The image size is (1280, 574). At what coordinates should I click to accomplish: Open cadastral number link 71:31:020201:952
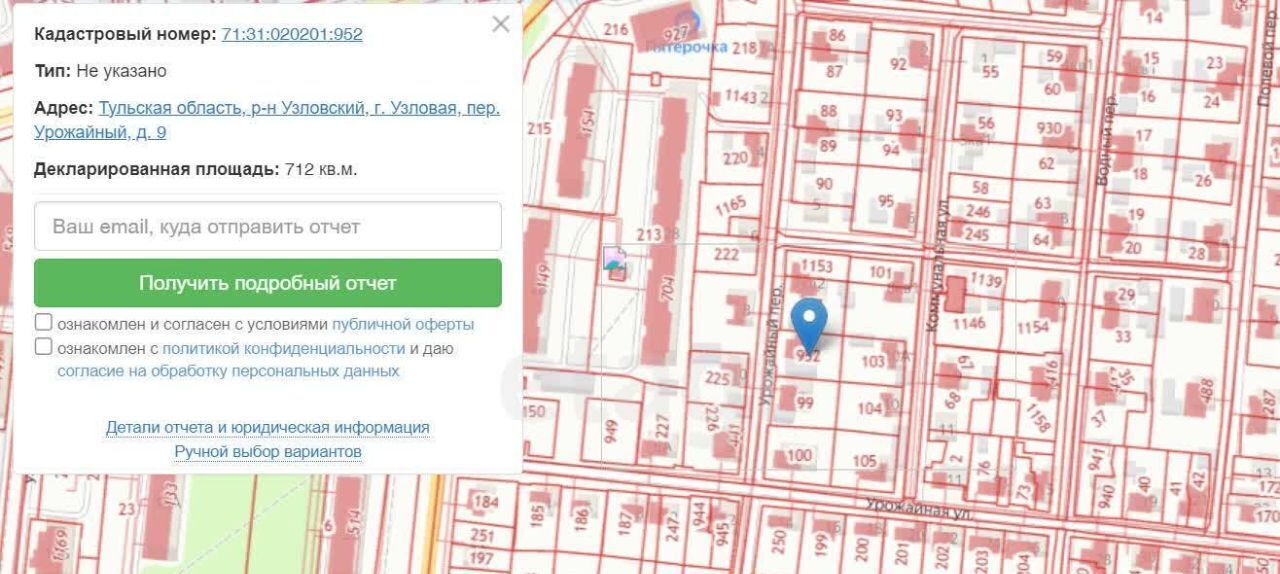291,34
